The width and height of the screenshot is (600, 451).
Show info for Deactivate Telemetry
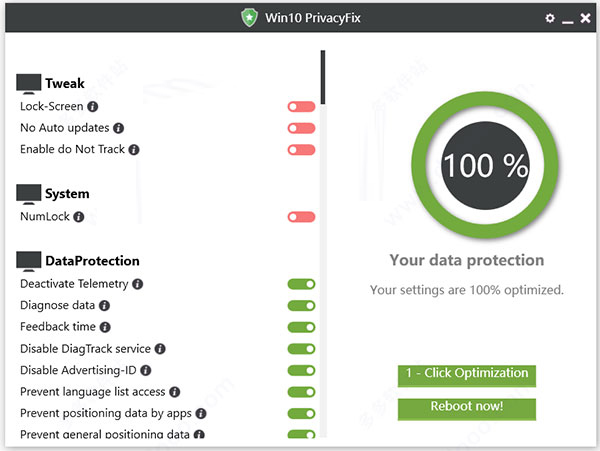point(138,284)
